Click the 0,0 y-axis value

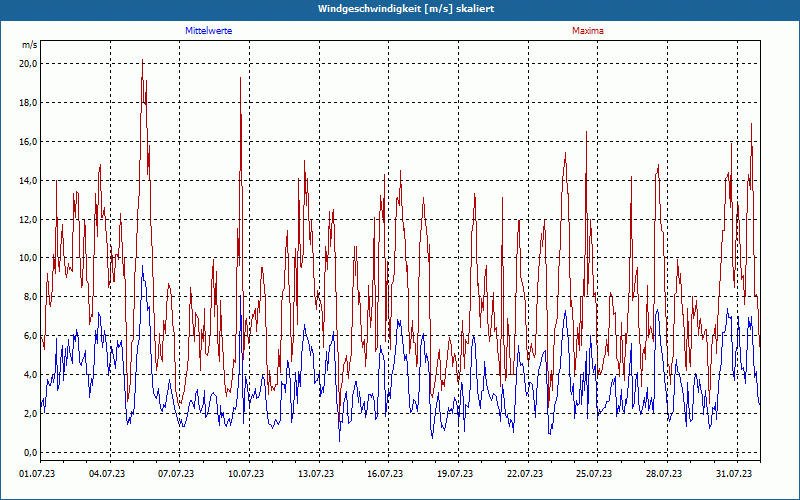pos(31,453)
